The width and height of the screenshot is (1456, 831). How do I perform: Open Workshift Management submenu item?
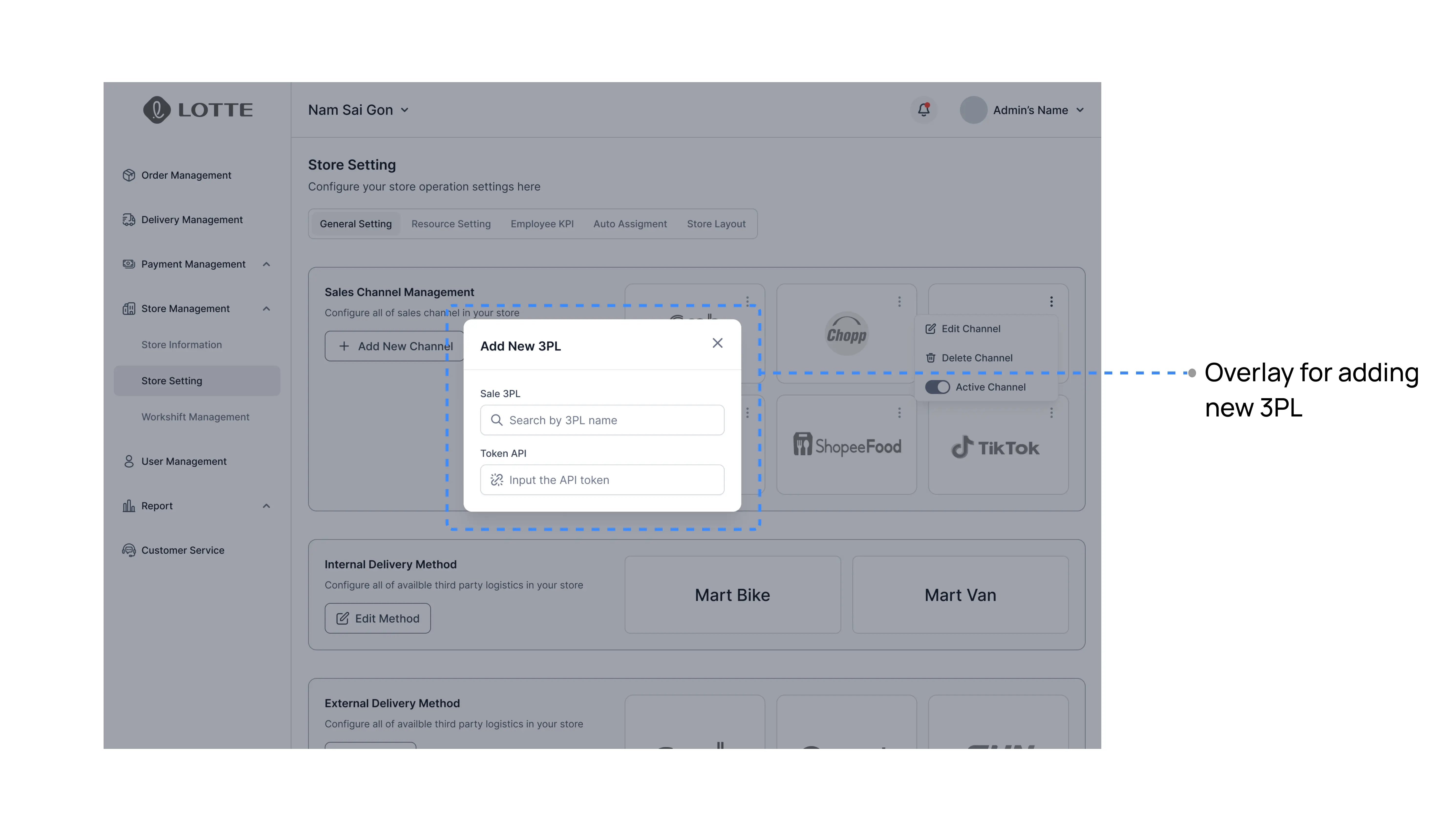pos(197,417)
